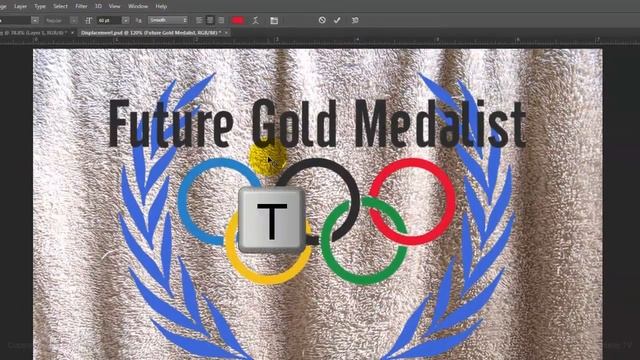Align text left
Image resolution: width=640 pixels, height=360 pixels.
(x=199, y=20)
